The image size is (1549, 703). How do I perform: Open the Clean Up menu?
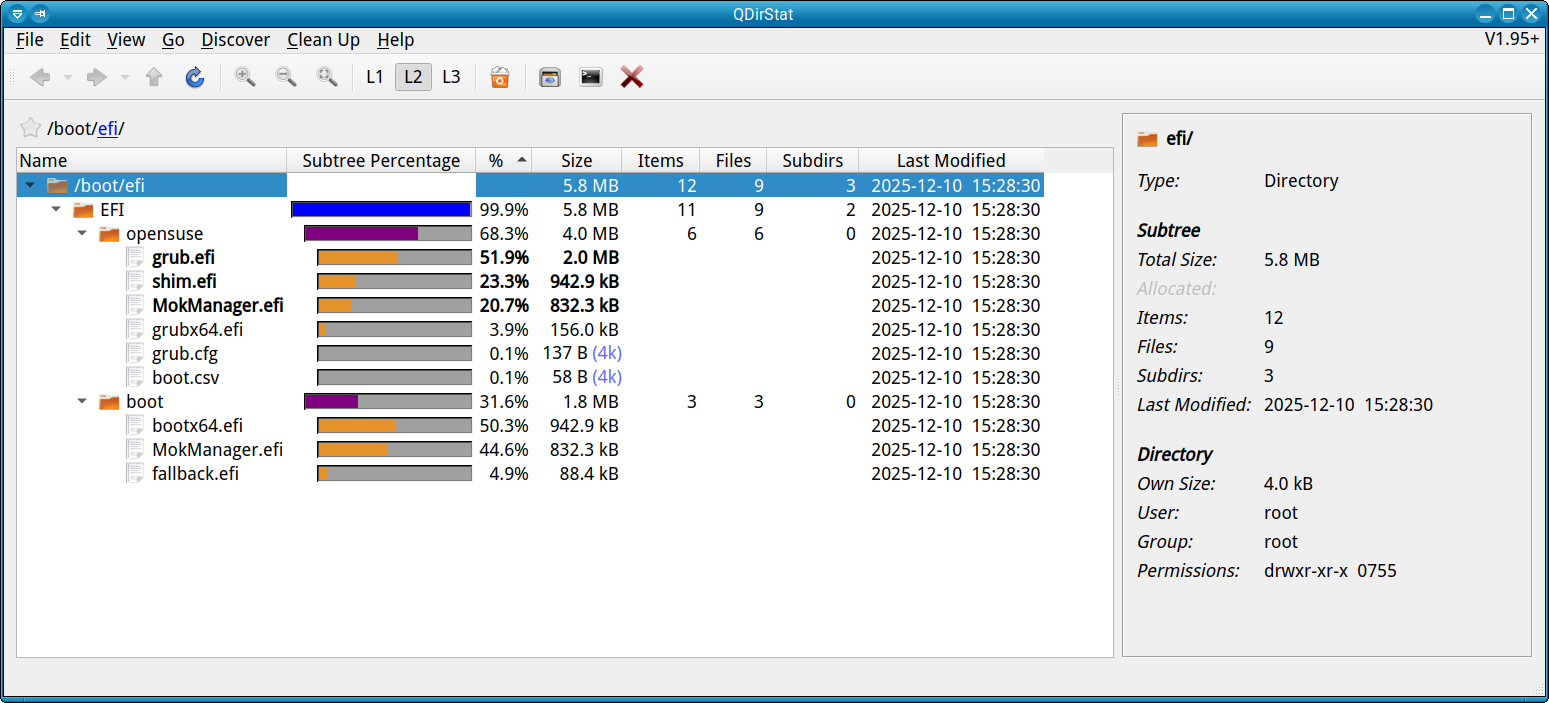click(x=323, y=40)
